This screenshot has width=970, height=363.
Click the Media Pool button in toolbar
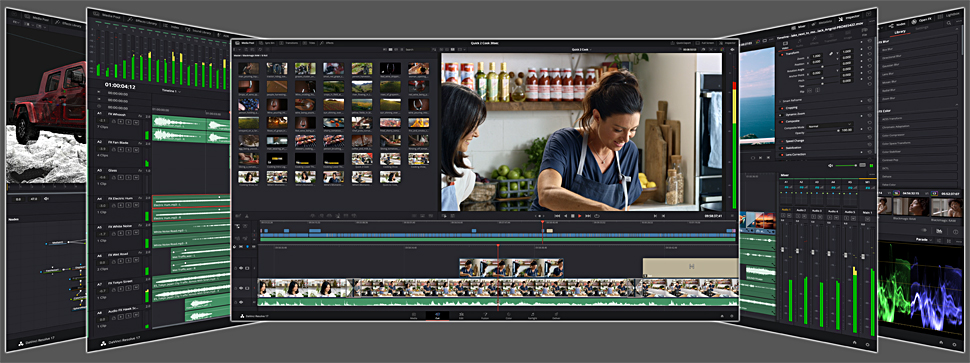pos(247,43)
